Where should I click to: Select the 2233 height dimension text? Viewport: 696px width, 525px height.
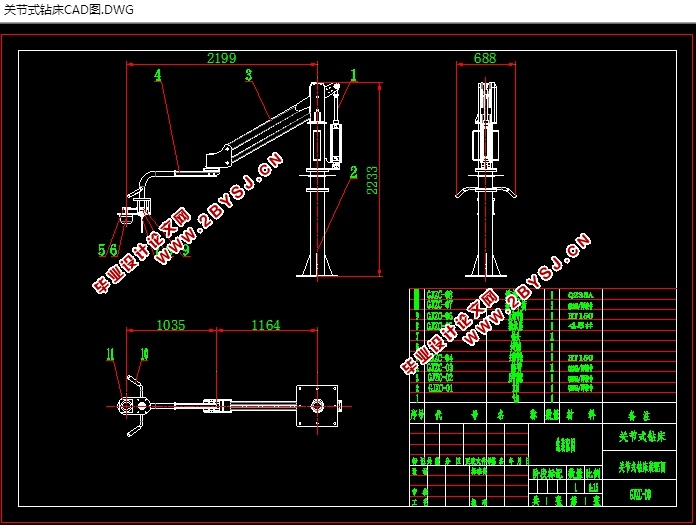(x=371, y=181)
